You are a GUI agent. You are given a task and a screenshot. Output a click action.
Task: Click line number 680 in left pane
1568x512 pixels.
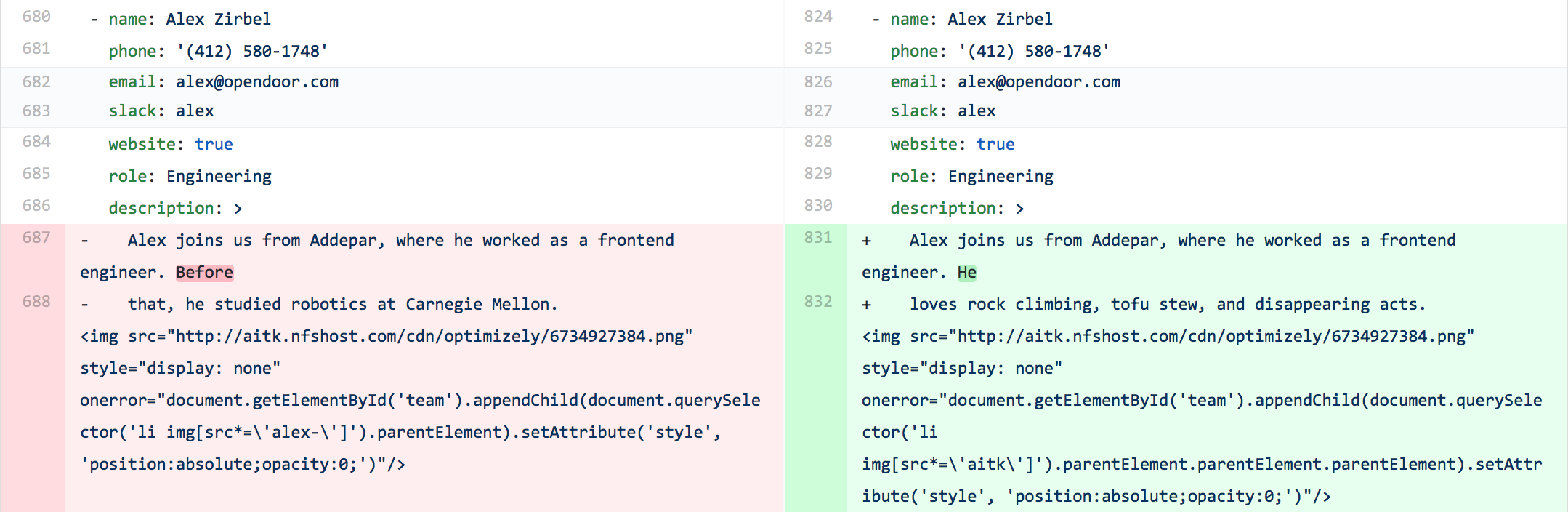tap(36, 17)
